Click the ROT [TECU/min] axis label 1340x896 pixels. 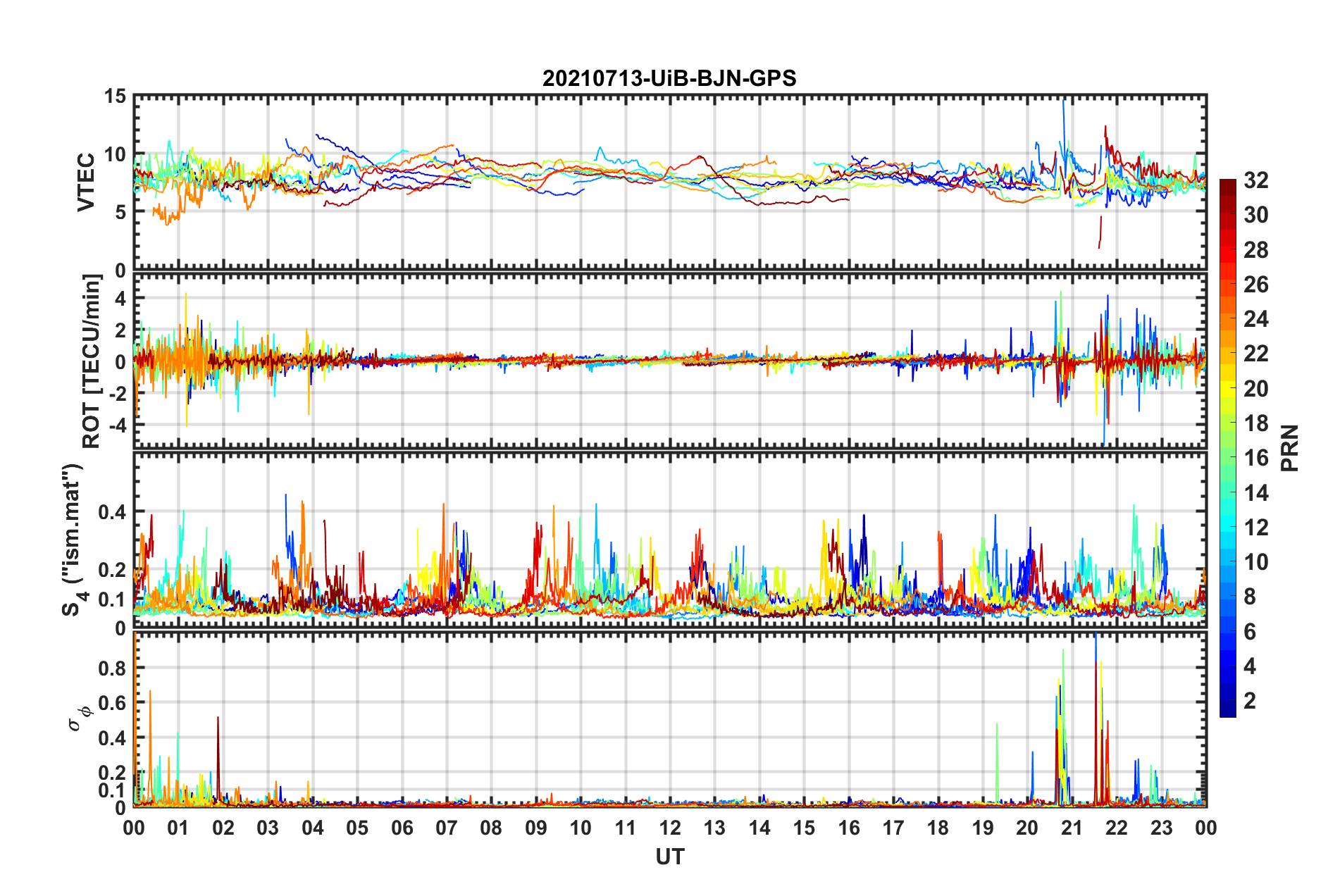coord(92,361)
